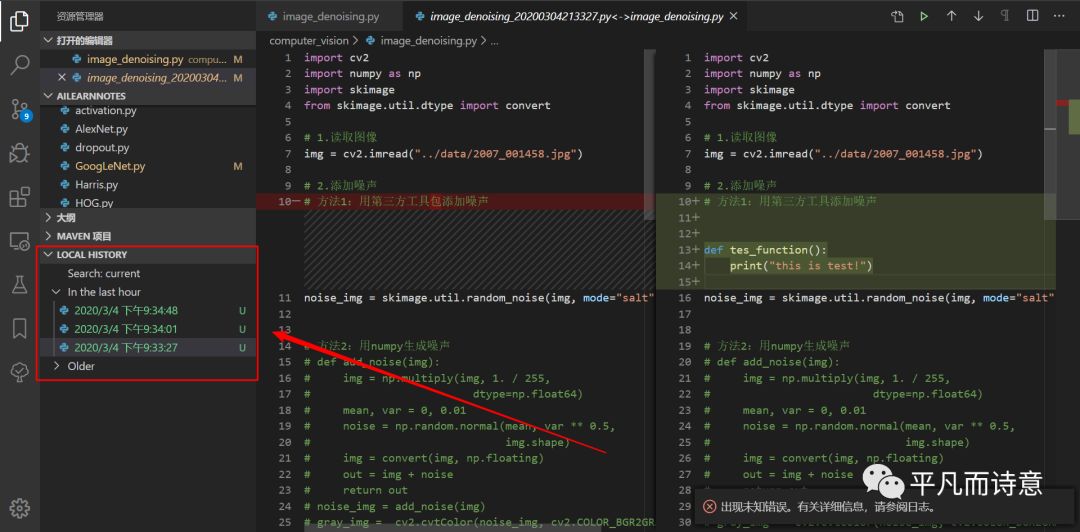Viewport: 1080px width, 532px height.
Task: Click the 资源管理器 sidebar title
Action: point(81,17)
